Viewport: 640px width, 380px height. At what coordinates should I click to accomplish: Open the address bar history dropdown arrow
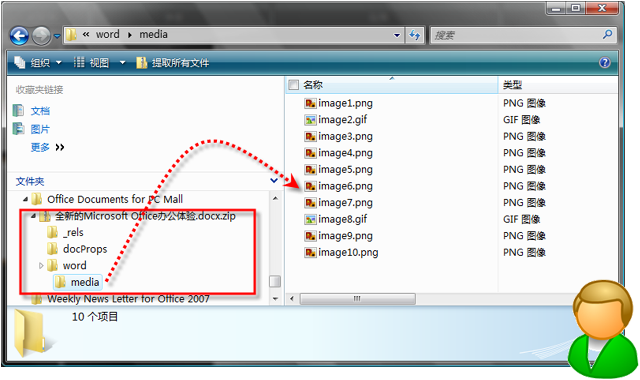tap(397, 36)
